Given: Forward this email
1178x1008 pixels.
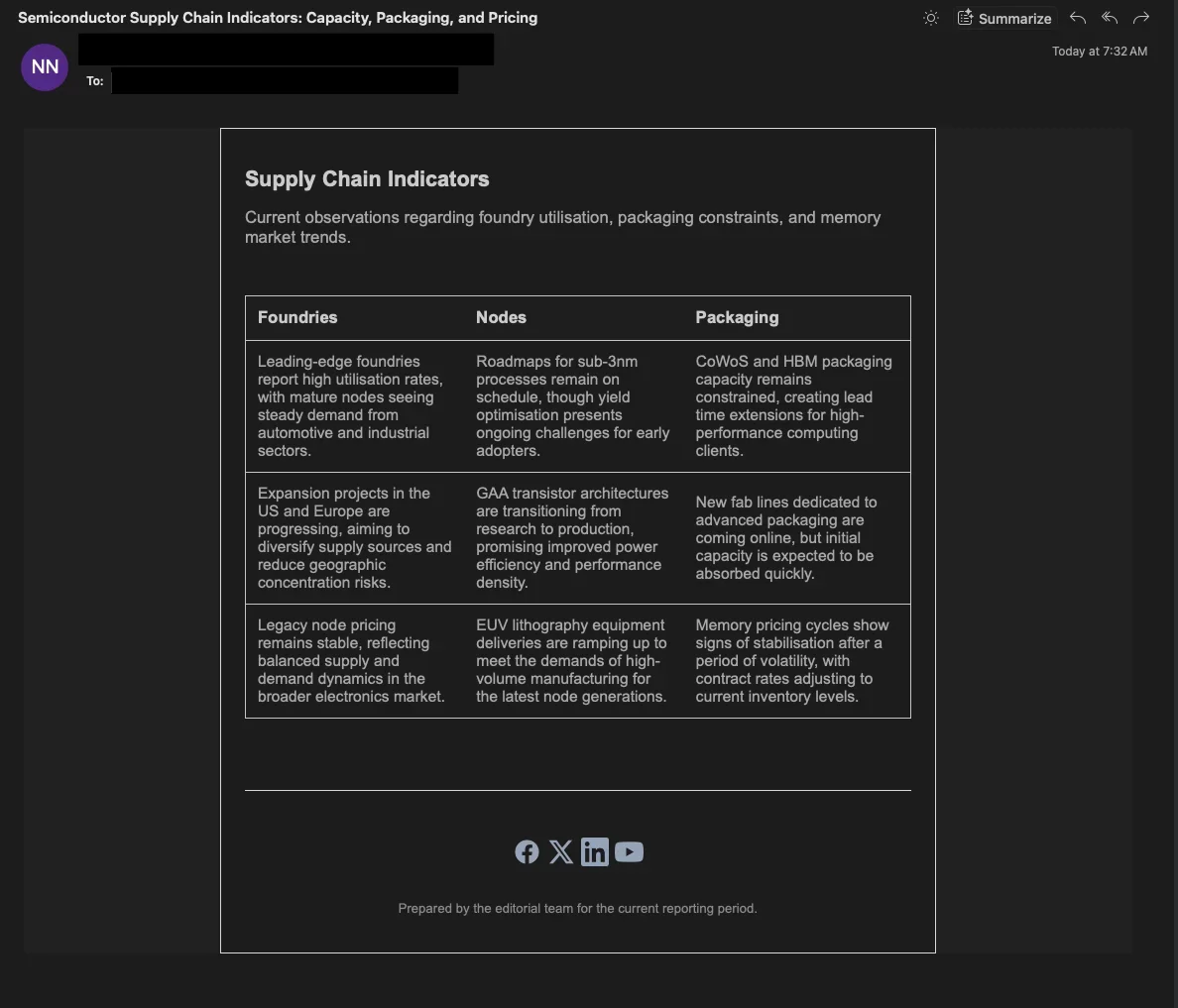Looking at the screenshot, I should coord(1141,18).
